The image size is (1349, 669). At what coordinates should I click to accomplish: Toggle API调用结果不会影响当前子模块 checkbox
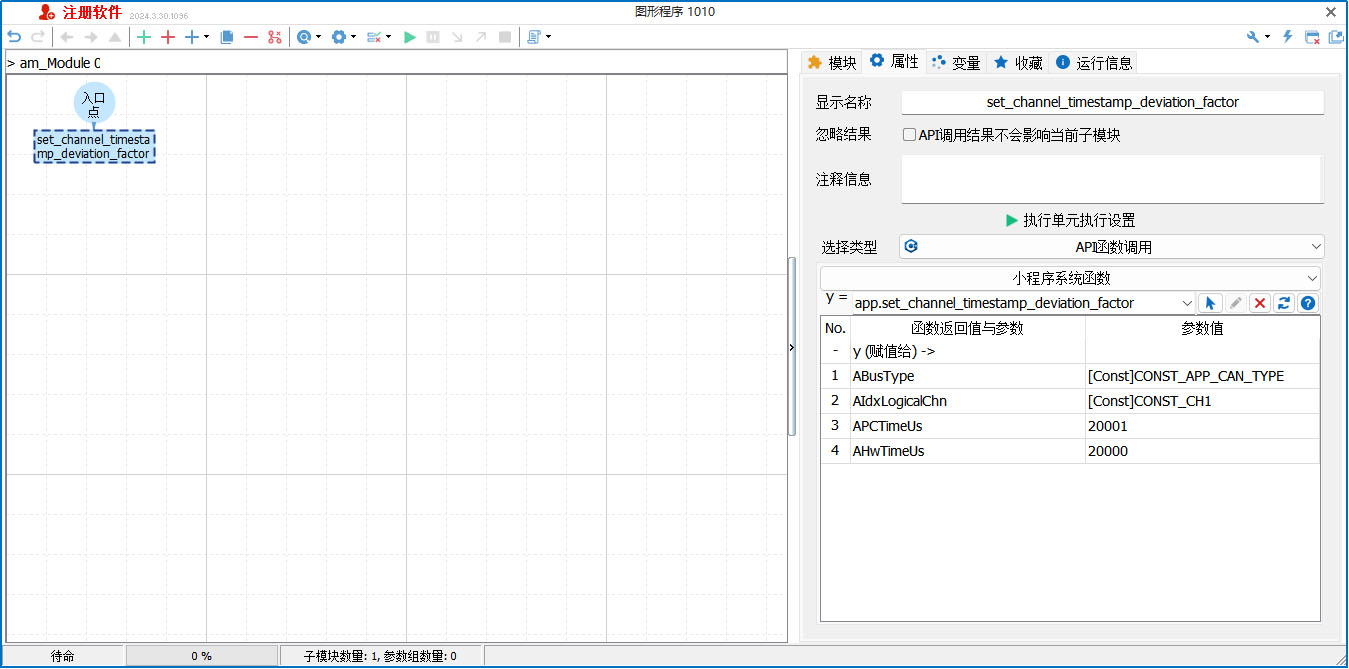click(909, 135)
